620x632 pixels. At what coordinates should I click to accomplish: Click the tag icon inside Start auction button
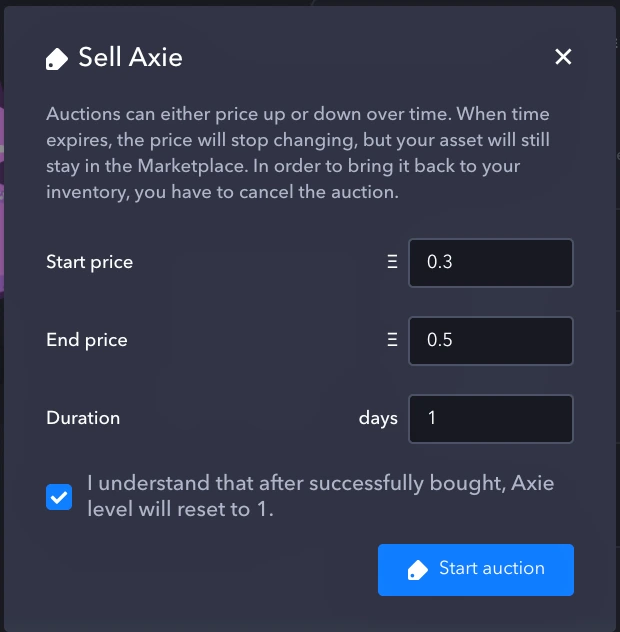click(x=417, y=570)
